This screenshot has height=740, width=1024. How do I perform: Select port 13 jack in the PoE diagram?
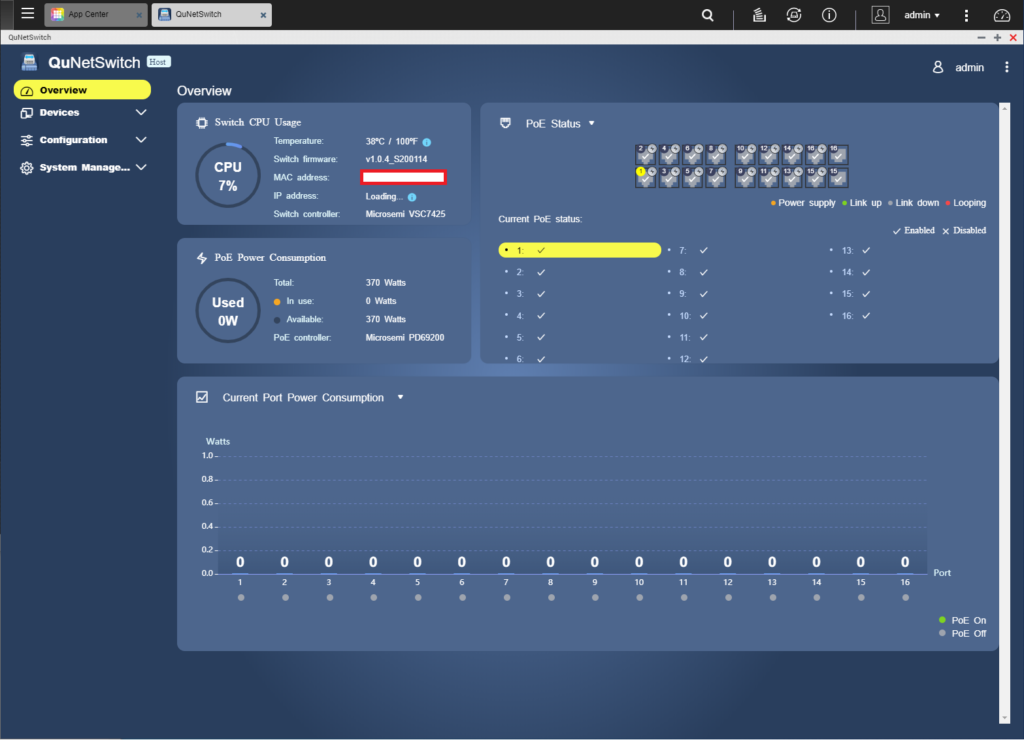coord(792,177)
